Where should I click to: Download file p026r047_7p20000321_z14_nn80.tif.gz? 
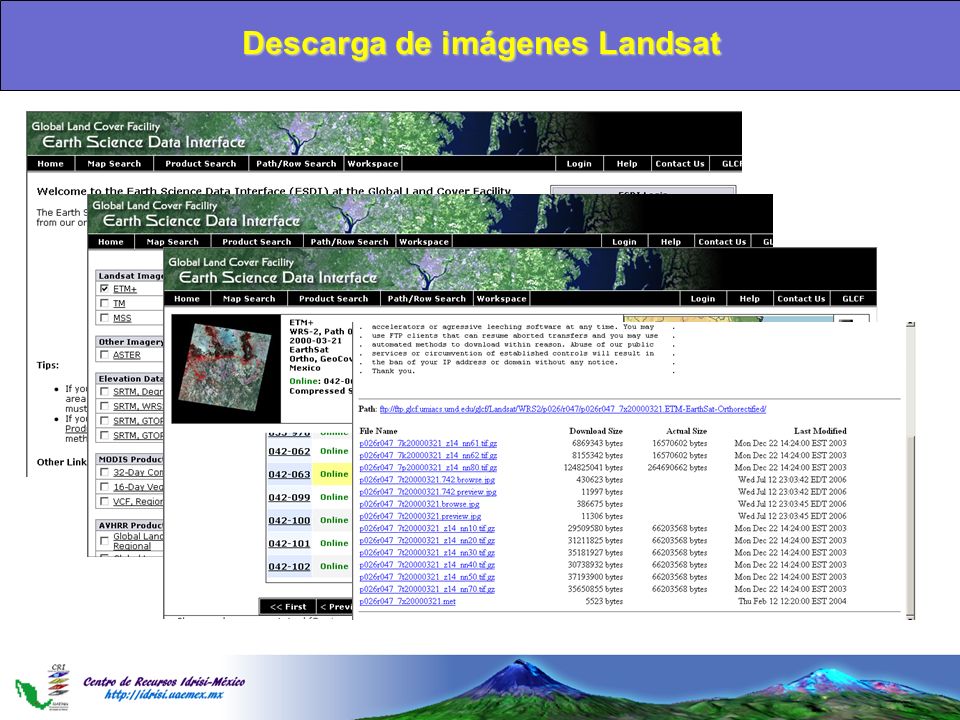coord(428,468)
